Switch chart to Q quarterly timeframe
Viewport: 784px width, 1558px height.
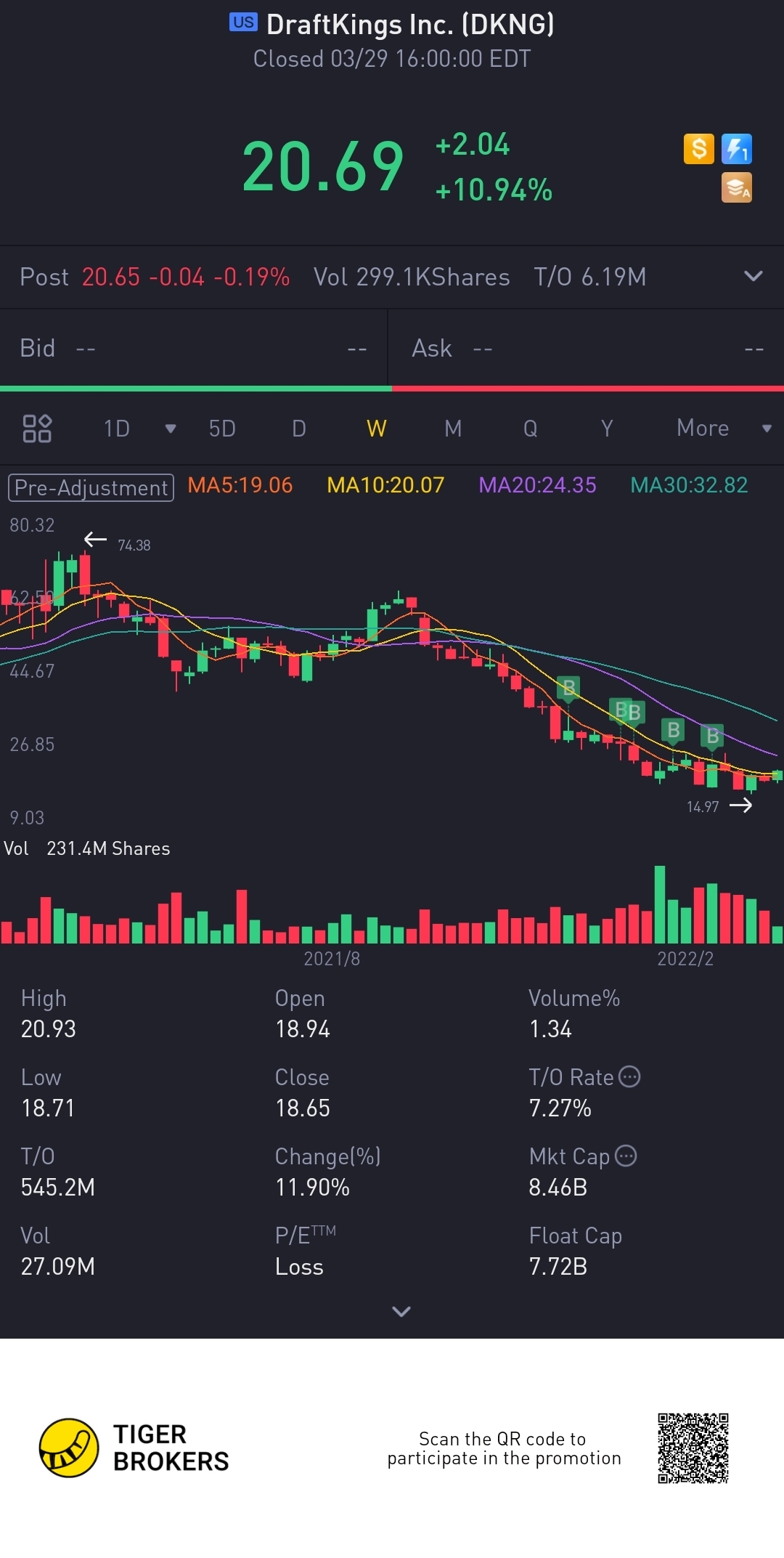[x=531, y=429]
